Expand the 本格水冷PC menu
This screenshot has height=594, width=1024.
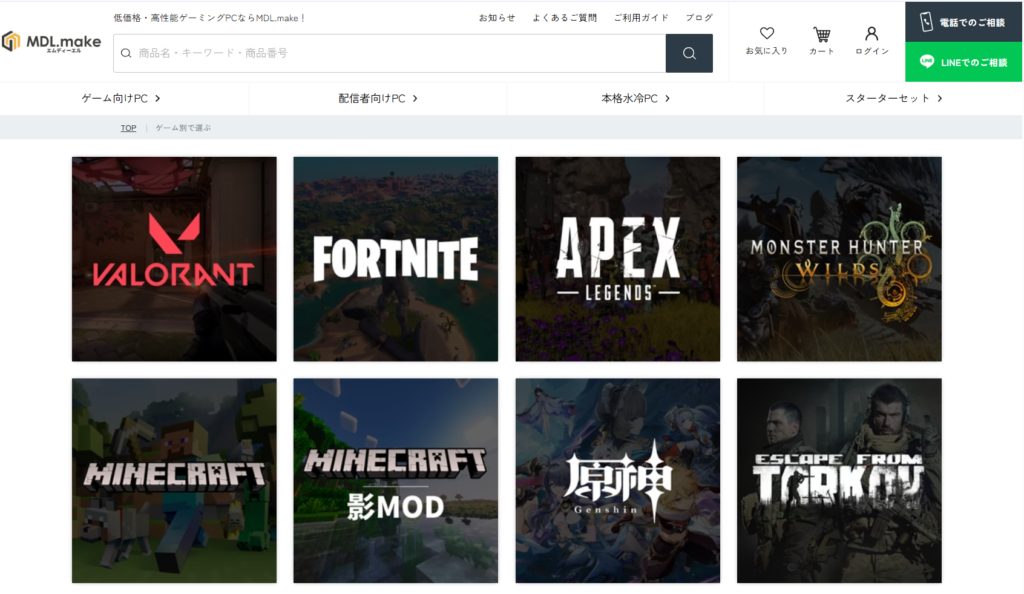[x=635, y=98]
